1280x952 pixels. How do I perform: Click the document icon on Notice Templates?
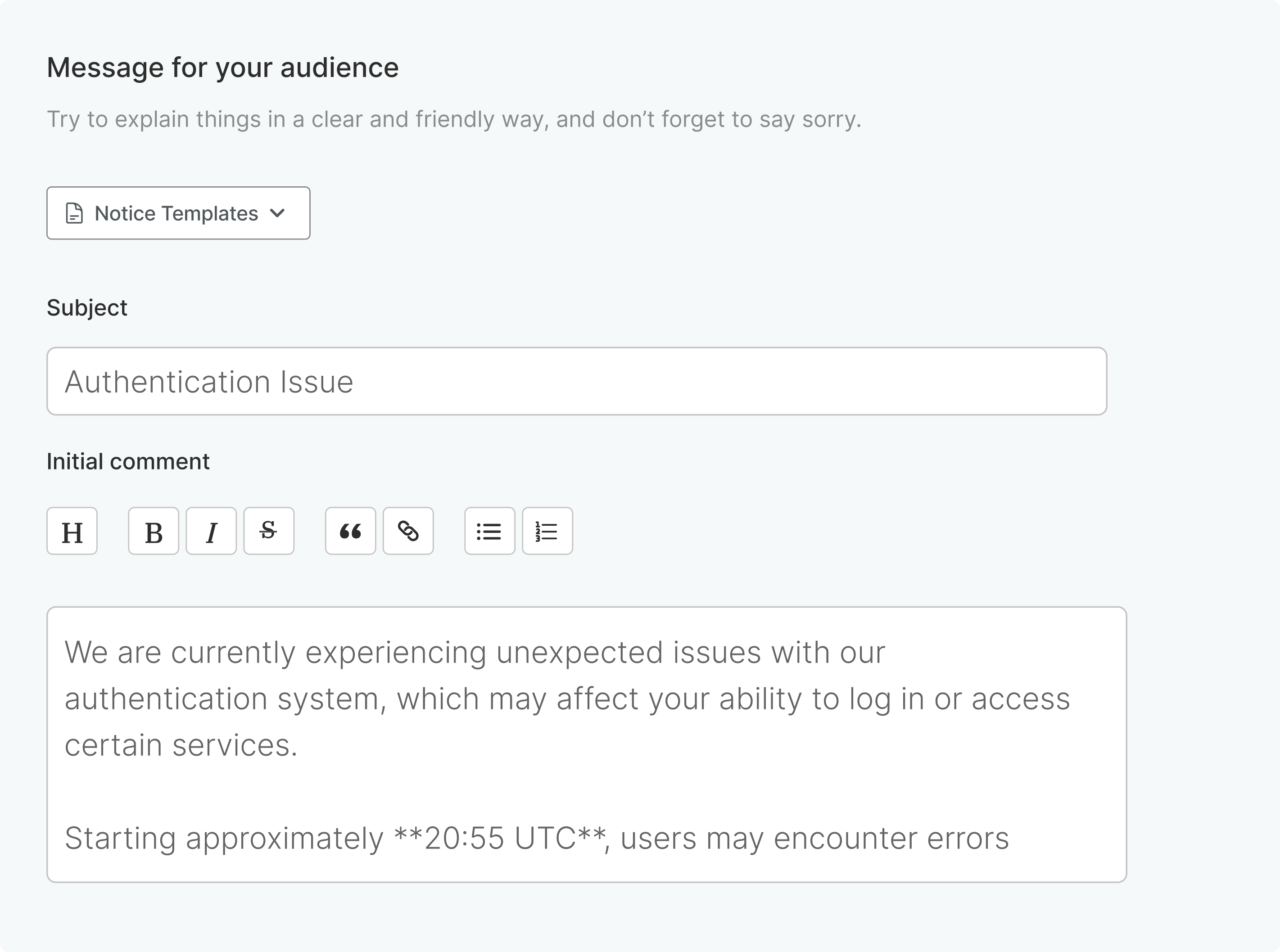coord(74,213)
